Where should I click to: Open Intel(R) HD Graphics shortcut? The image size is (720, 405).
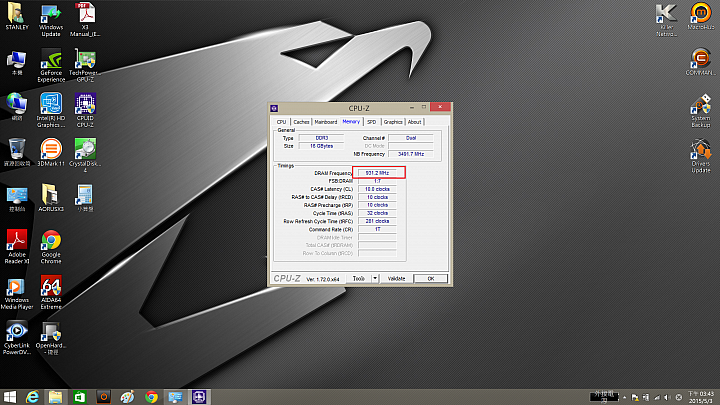[x=51, y=111]
